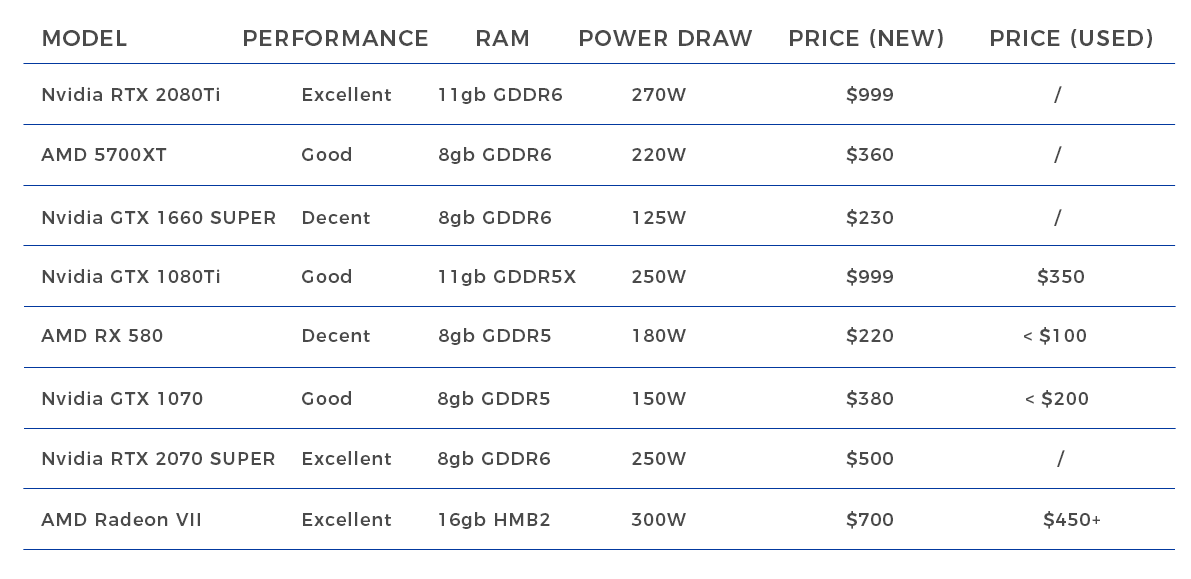
Task: Select the $350 used price value
Action: tap(1061, 277)
